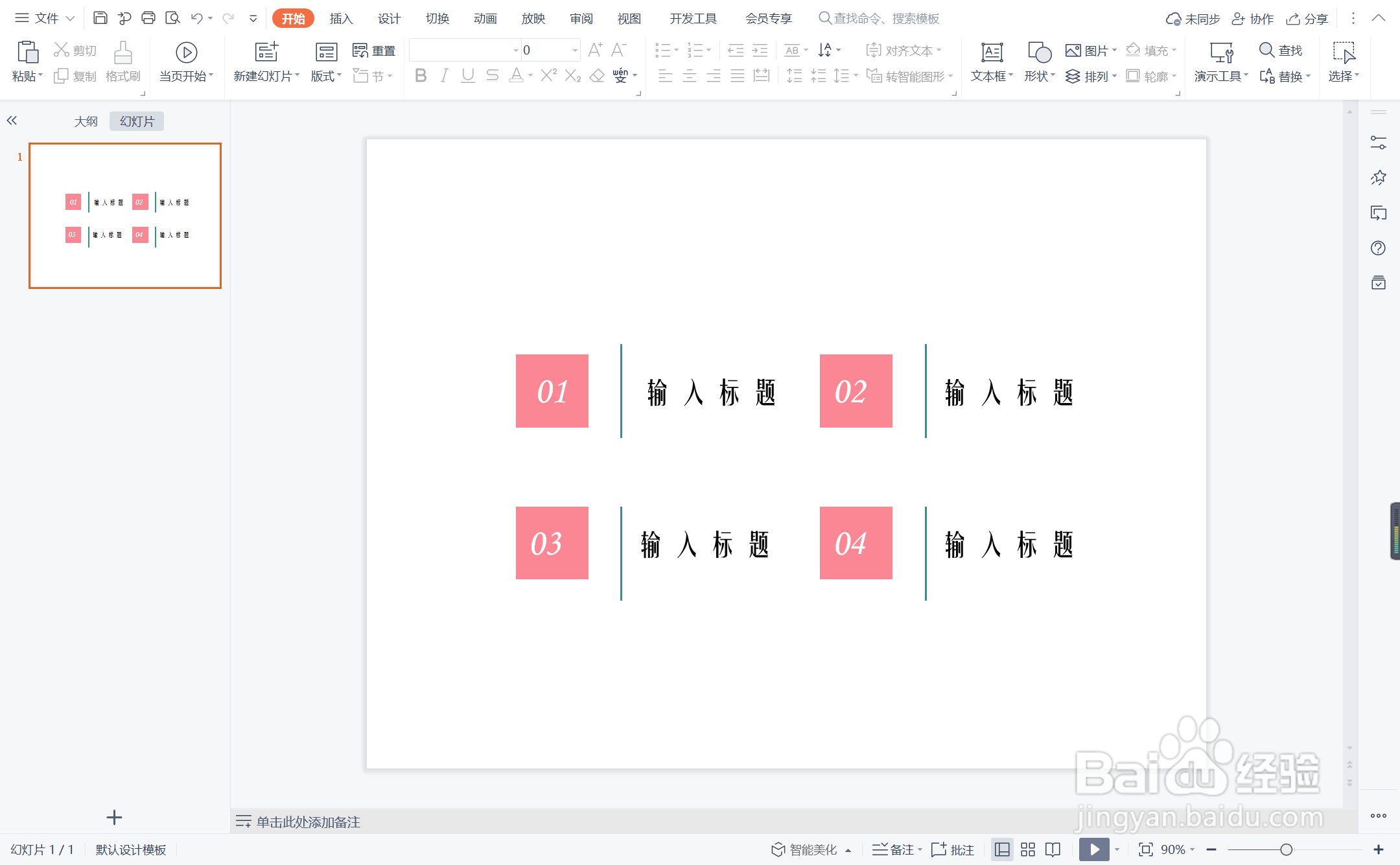Select slide 1 thumbnail
1400x865 pixels.
point(125,216)
